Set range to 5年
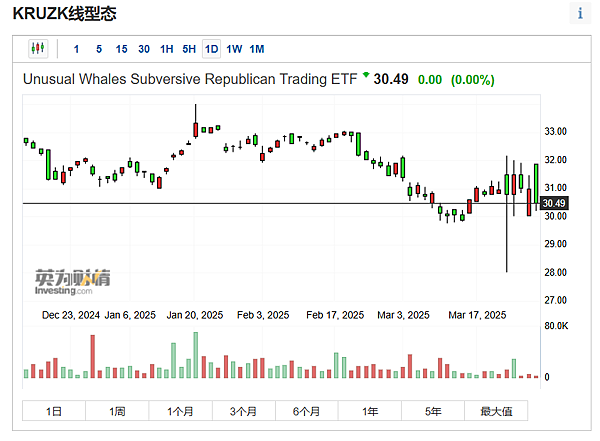600x441 pixels. [x=433, y=411]
